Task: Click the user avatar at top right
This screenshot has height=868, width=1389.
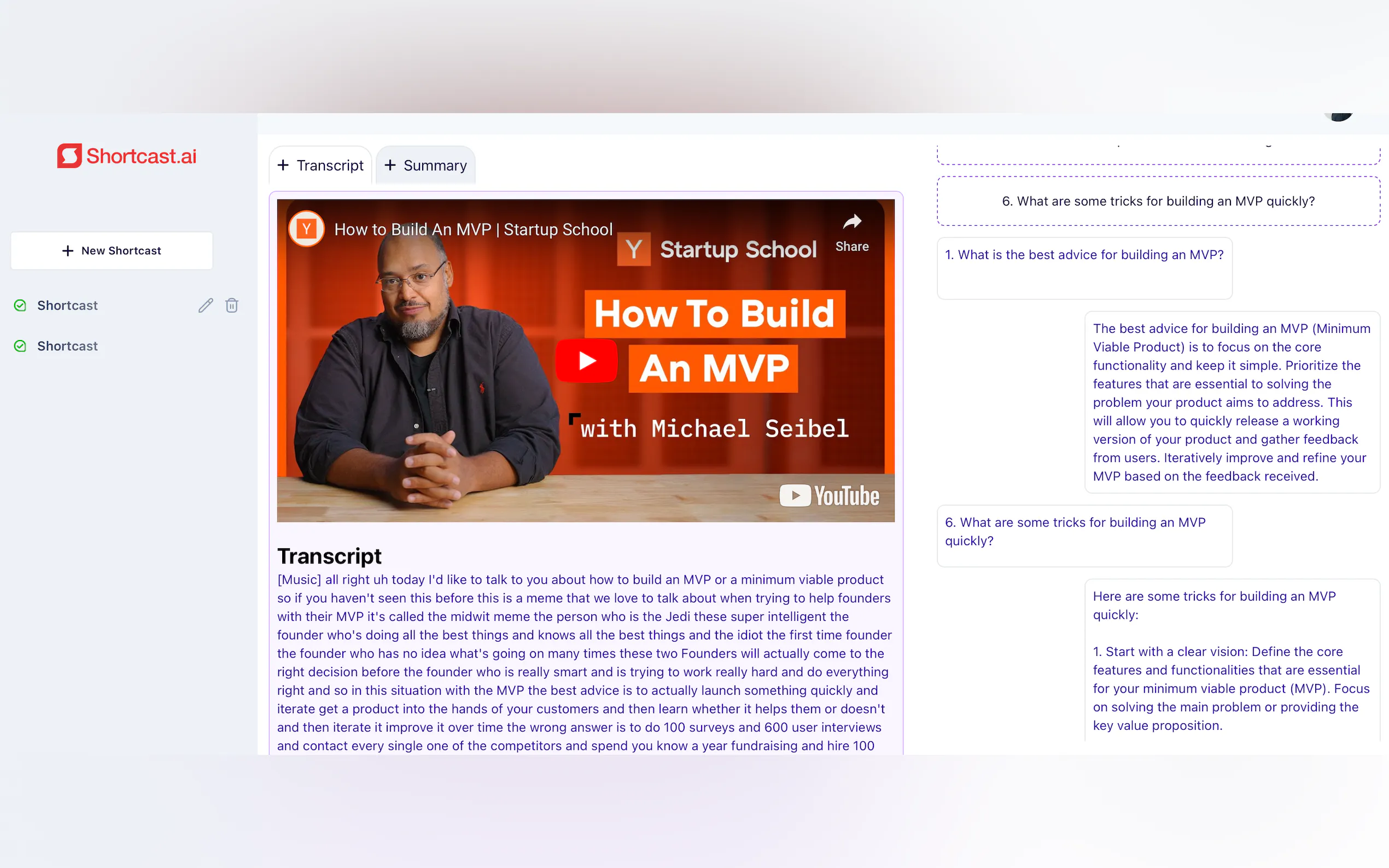Action: 1339,116
